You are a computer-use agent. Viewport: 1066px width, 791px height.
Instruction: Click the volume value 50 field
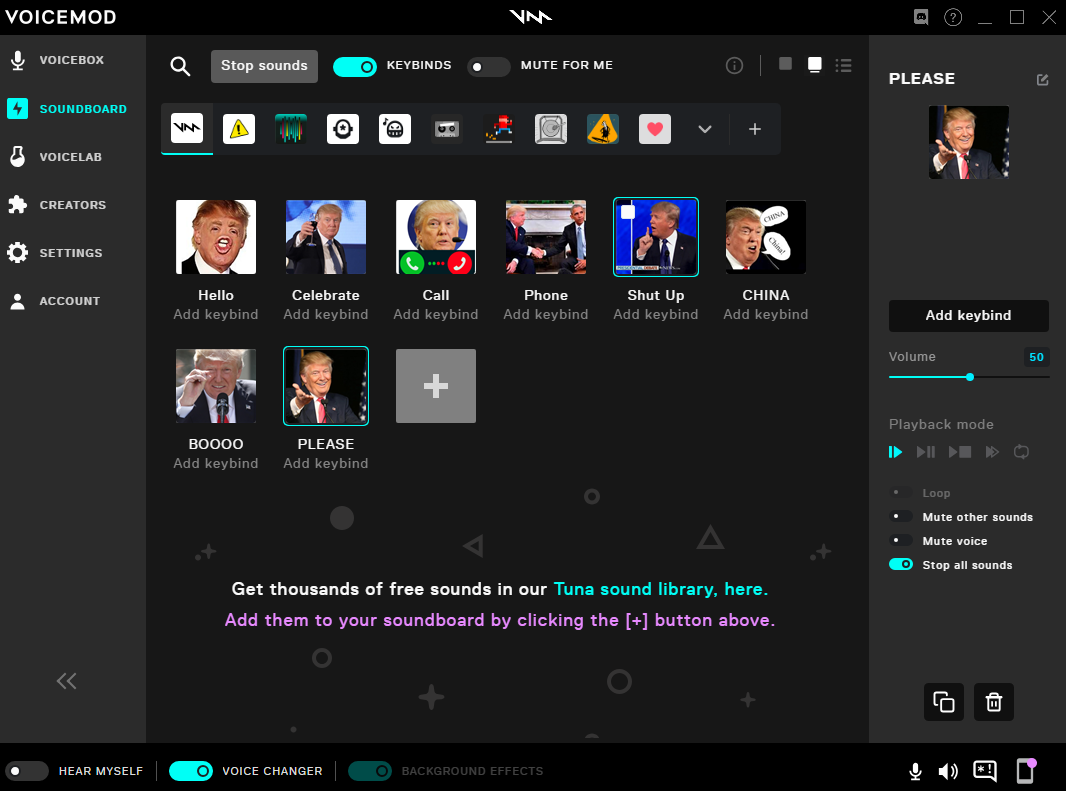[1036, 357]
